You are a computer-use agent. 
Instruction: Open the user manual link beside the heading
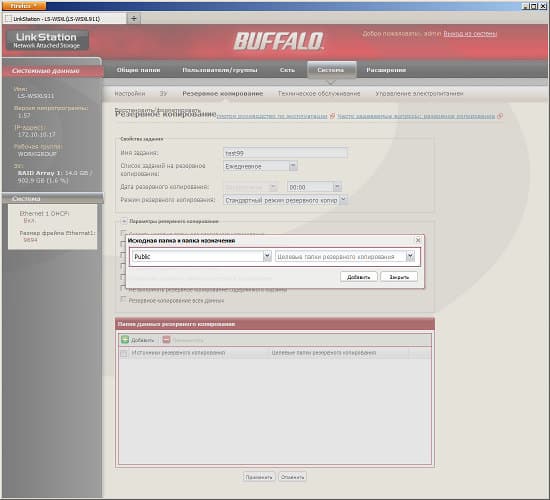(272, 116)
